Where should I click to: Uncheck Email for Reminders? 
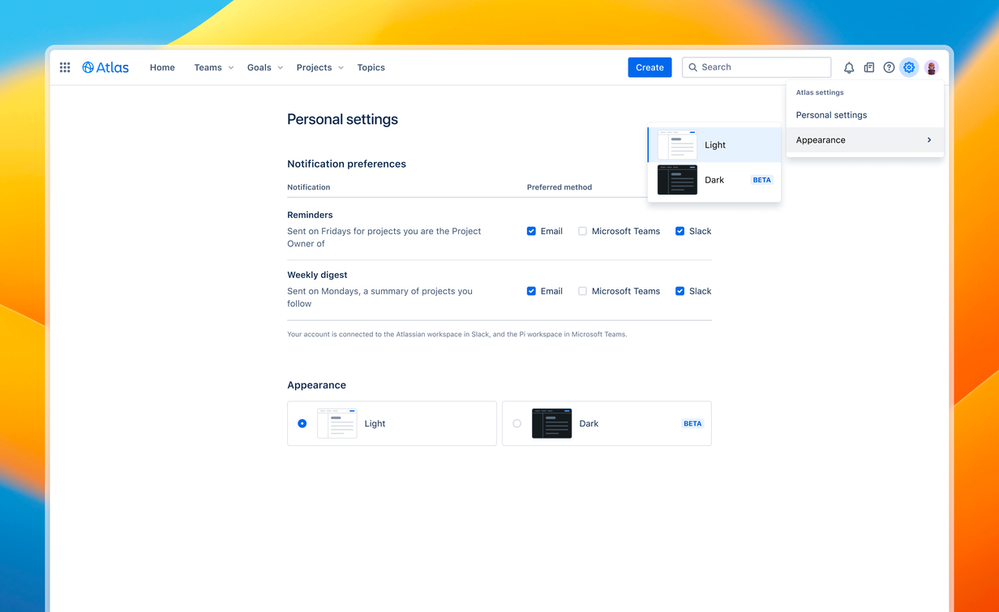point(531,231)
